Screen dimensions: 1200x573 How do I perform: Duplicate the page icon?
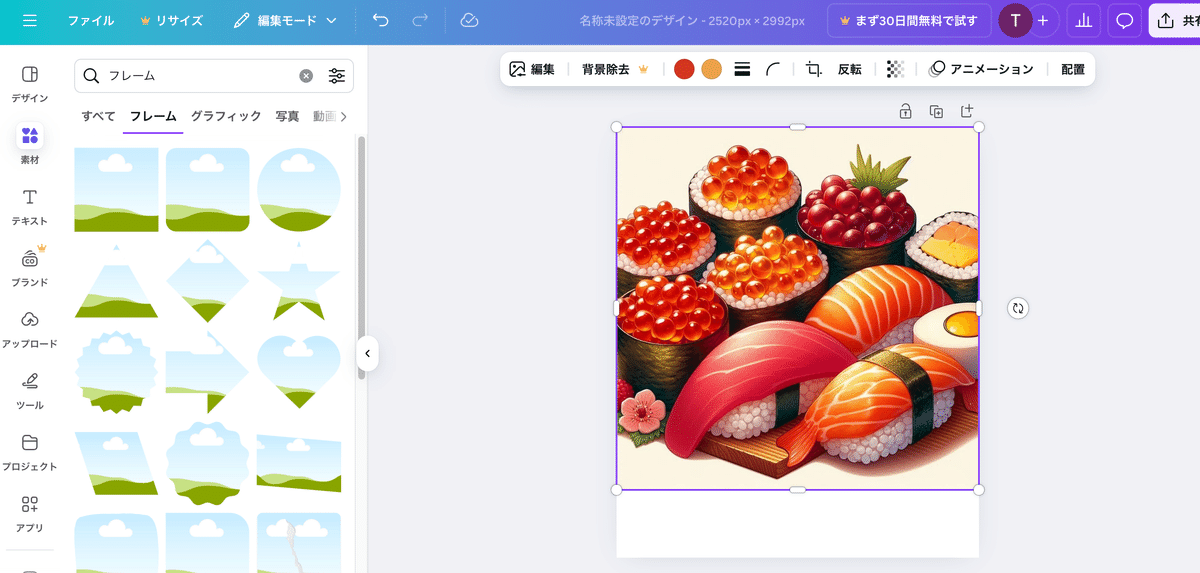tap(936, 111)
